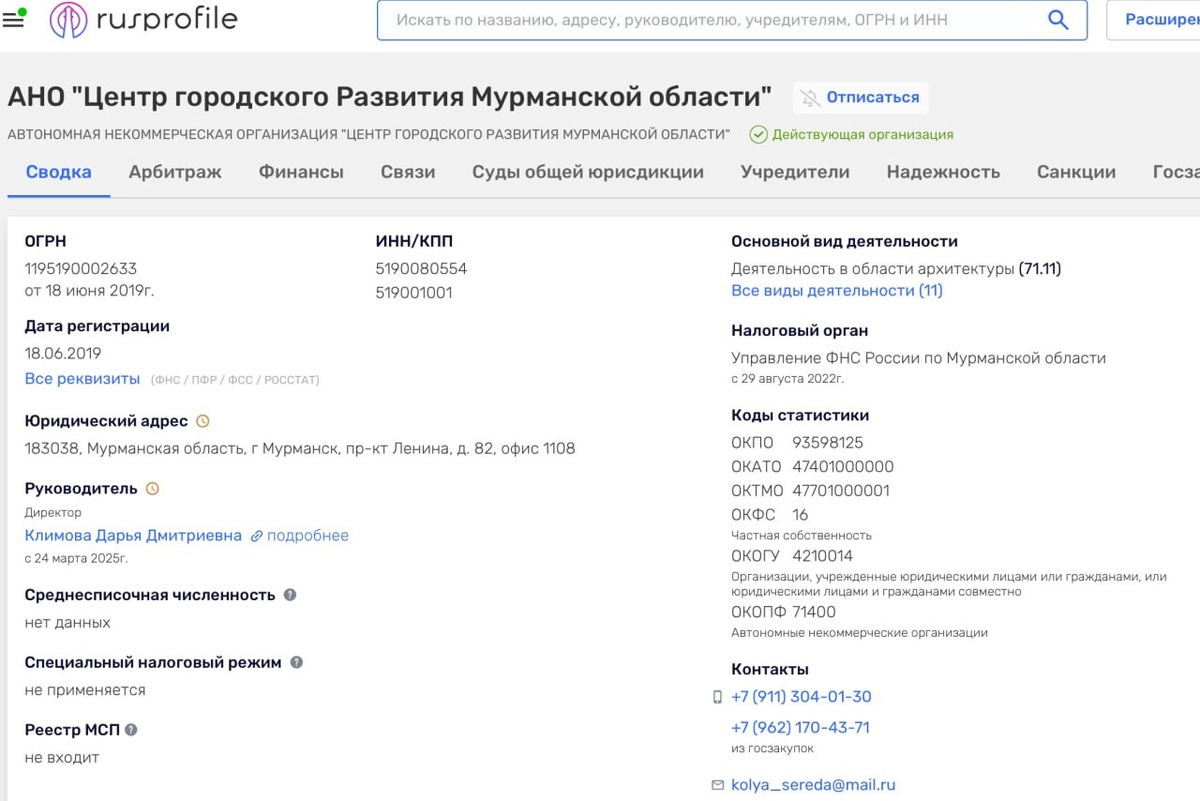Open the Финансы tab

tap(301, 172)
